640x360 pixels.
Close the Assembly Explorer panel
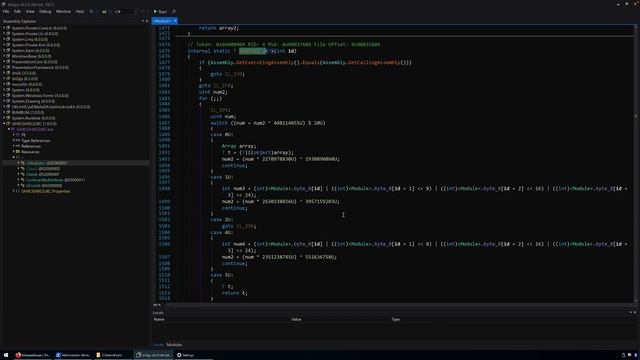(147, 21)
